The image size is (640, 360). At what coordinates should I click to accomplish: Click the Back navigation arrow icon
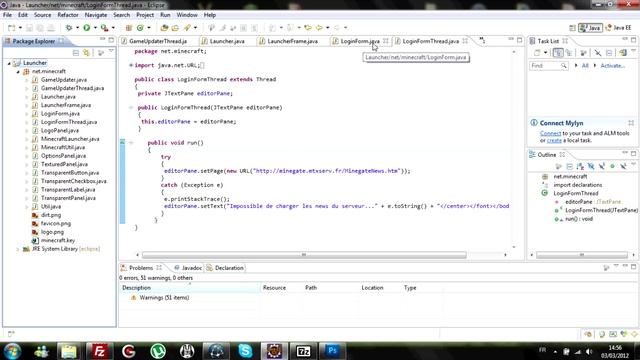(x=319, y=28)
